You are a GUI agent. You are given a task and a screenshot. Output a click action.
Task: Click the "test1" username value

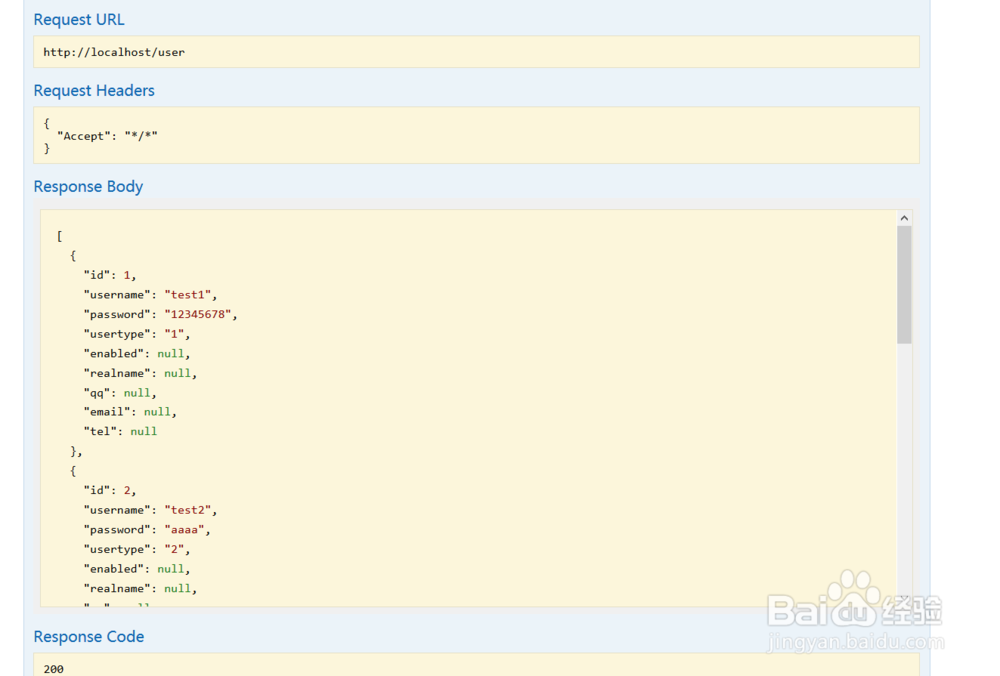click(188, 295)
